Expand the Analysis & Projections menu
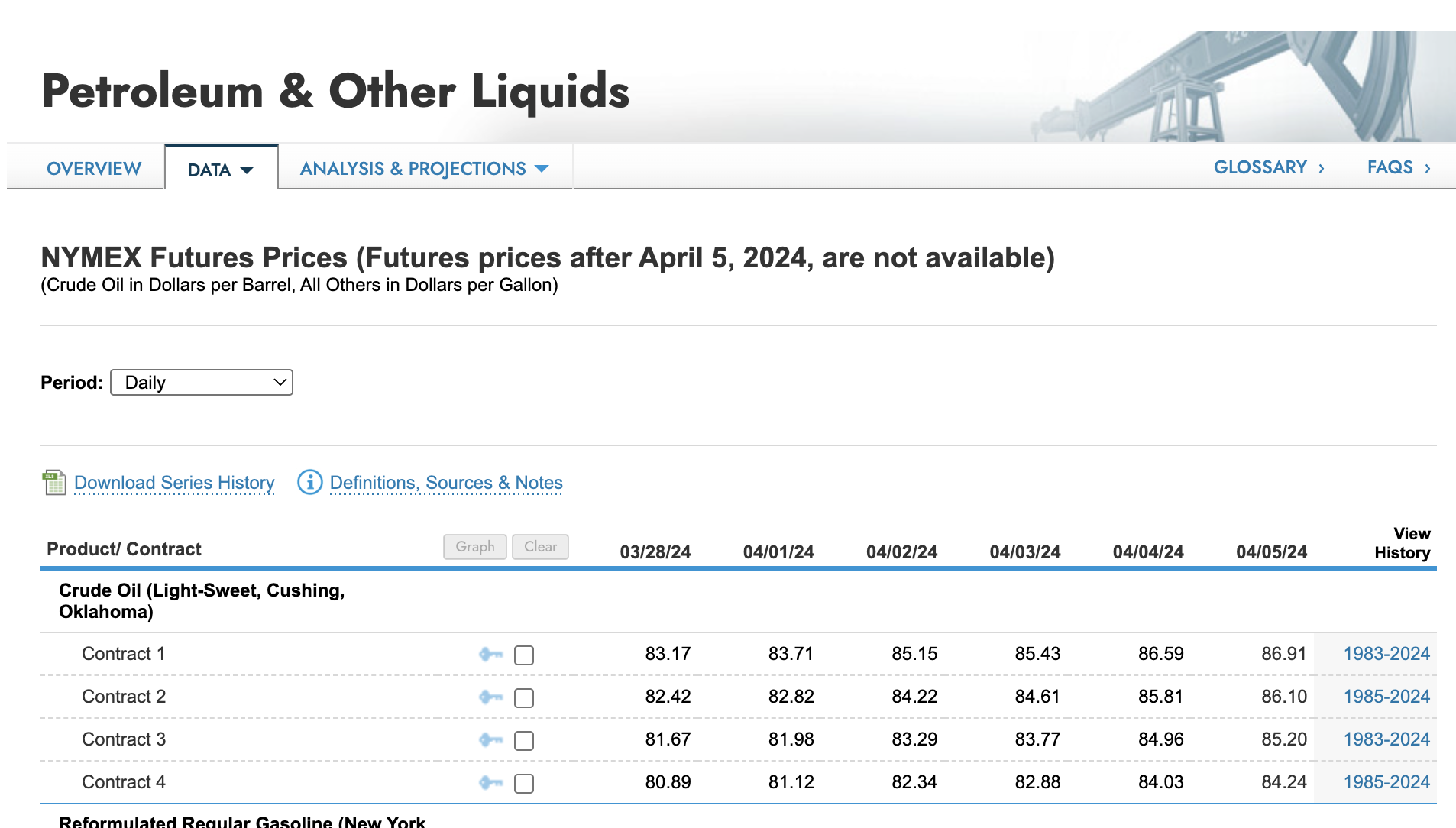 (x=425, y=169)
